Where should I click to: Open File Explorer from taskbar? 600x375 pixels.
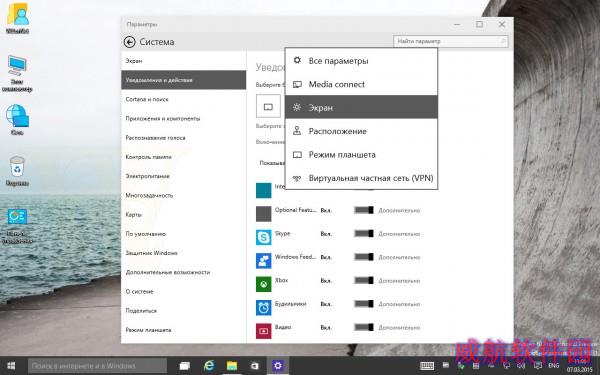point(232,366)
